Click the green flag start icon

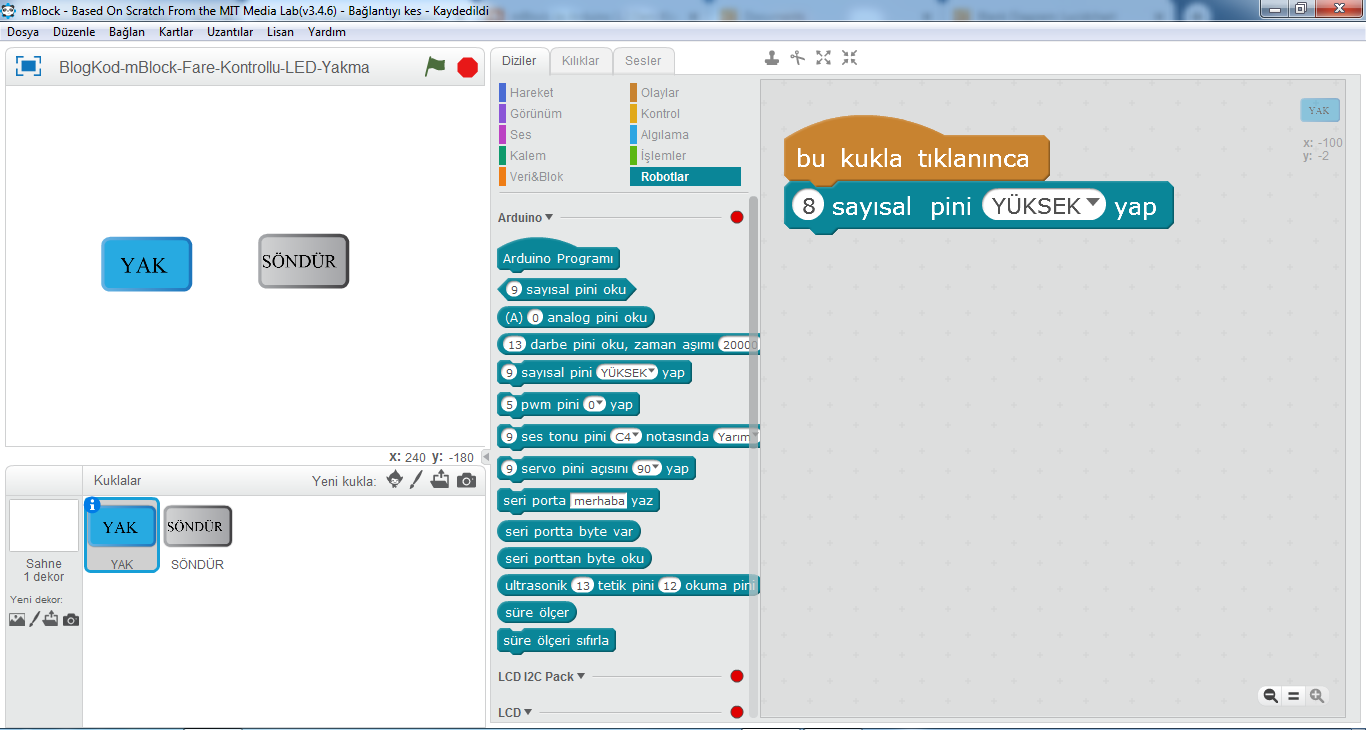point(435,67)
